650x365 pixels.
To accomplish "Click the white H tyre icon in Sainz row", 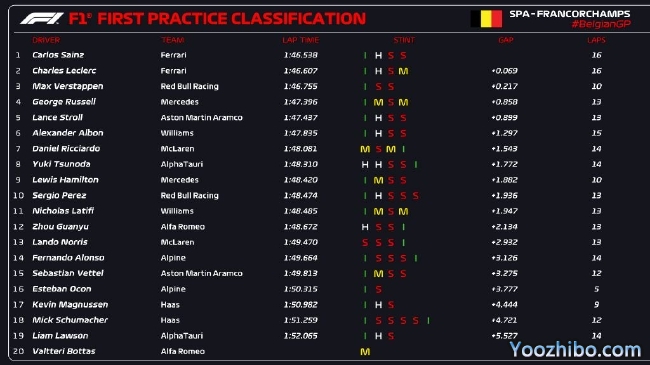I will [378, 55].
